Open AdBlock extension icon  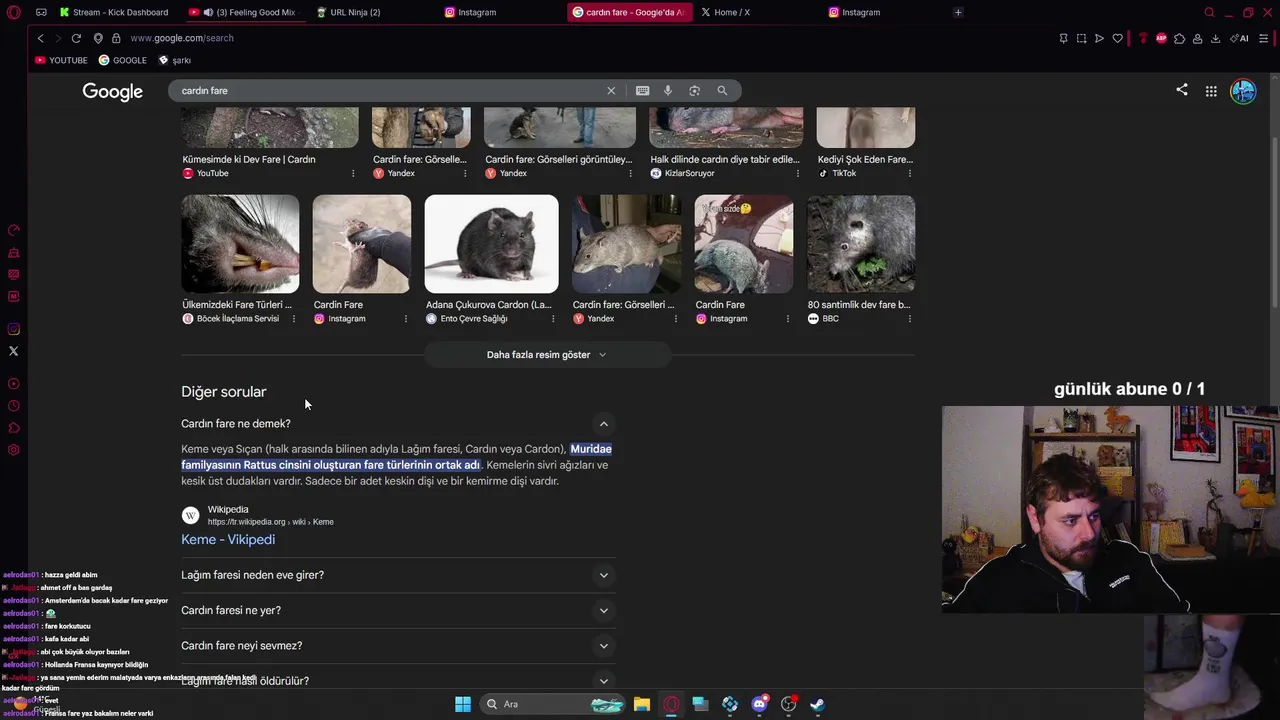point(1161,38)
